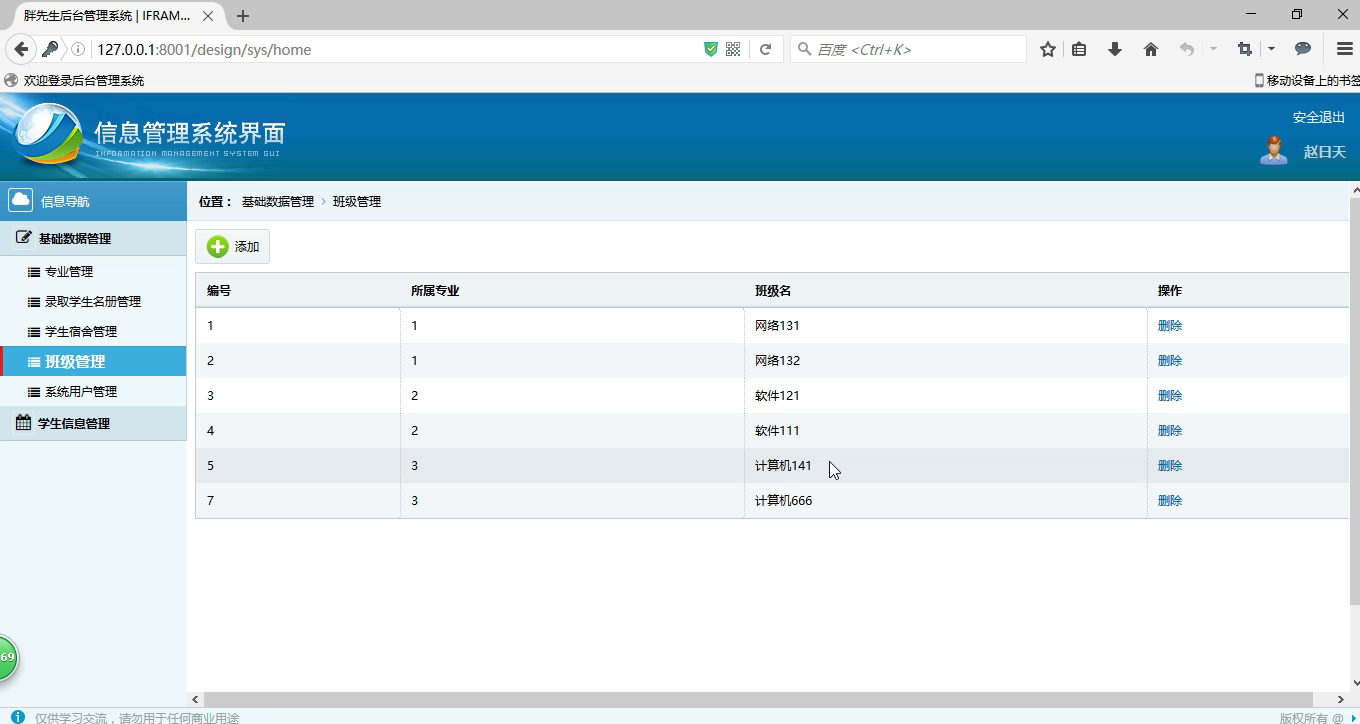Click the 编号 column header
This screenshot has width=1360, height=724.
[x=219, y=290]
